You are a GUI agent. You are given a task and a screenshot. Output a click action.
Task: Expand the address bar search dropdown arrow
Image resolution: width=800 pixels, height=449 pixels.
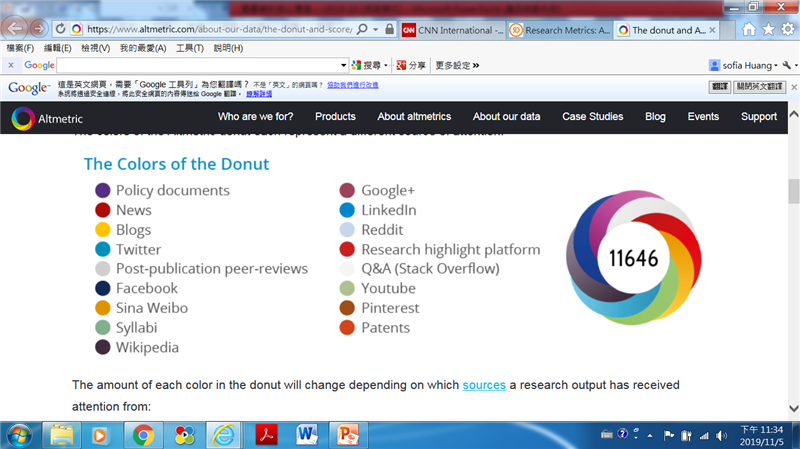[374, 30]
